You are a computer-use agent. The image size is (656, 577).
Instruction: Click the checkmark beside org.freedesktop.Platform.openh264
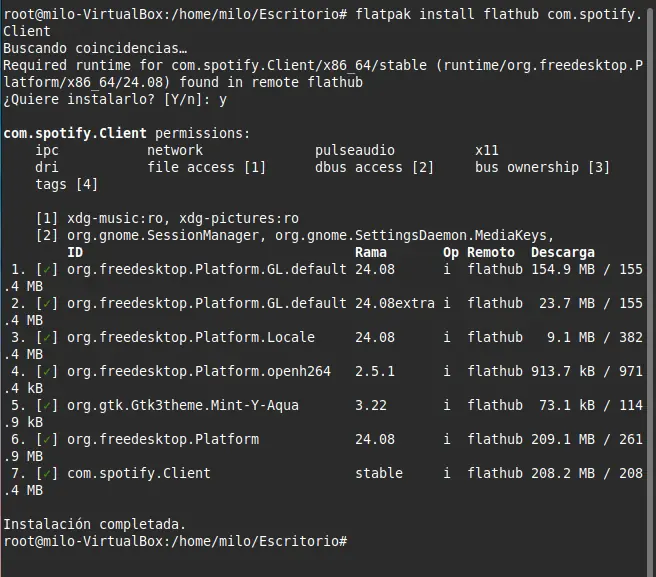pos(47,372)
